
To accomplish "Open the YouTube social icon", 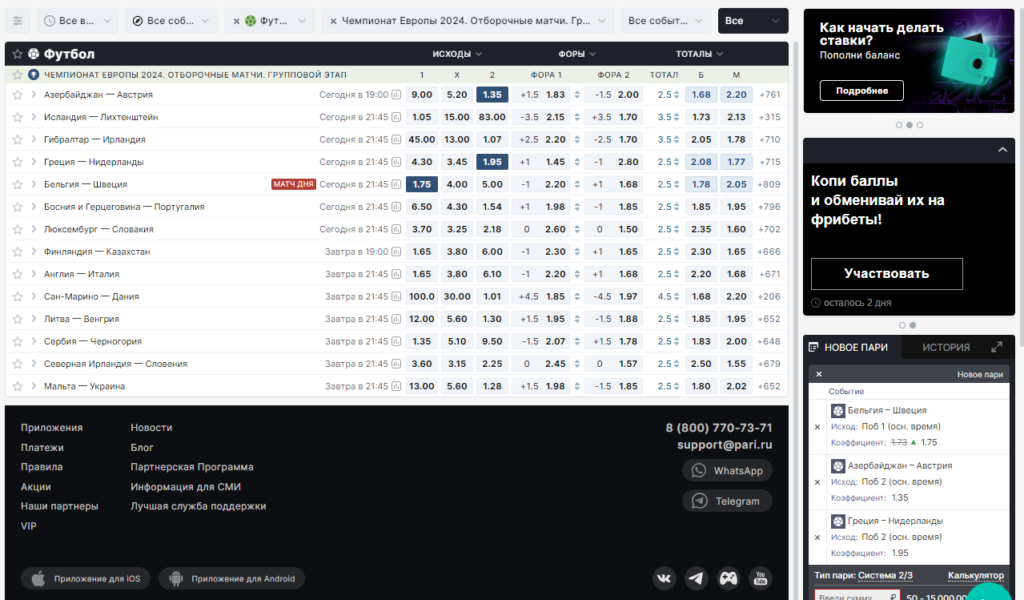I will pos(760,578).
